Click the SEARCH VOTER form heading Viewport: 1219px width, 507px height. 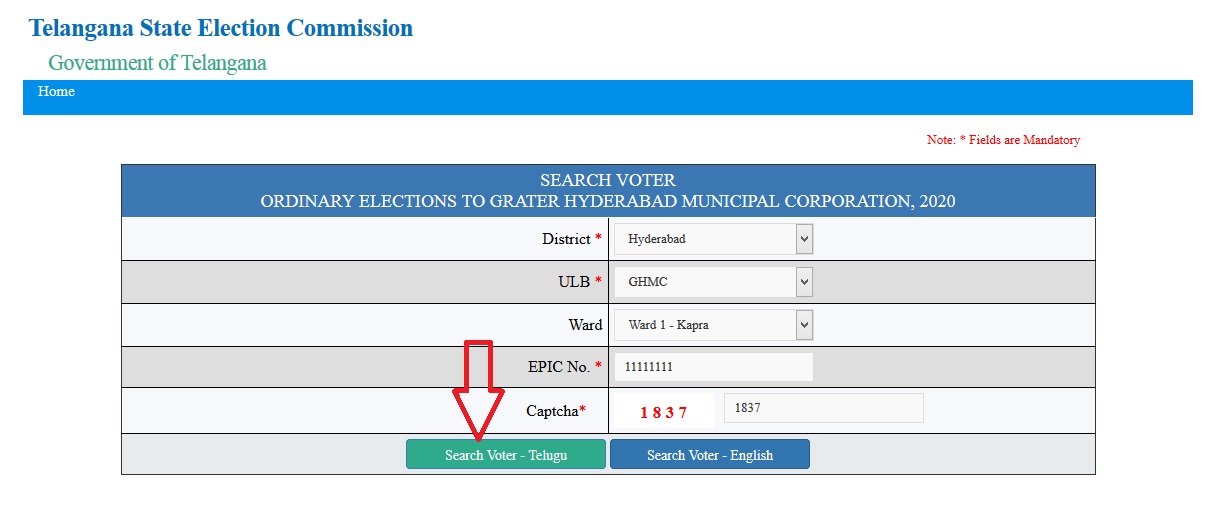(608, 181)
